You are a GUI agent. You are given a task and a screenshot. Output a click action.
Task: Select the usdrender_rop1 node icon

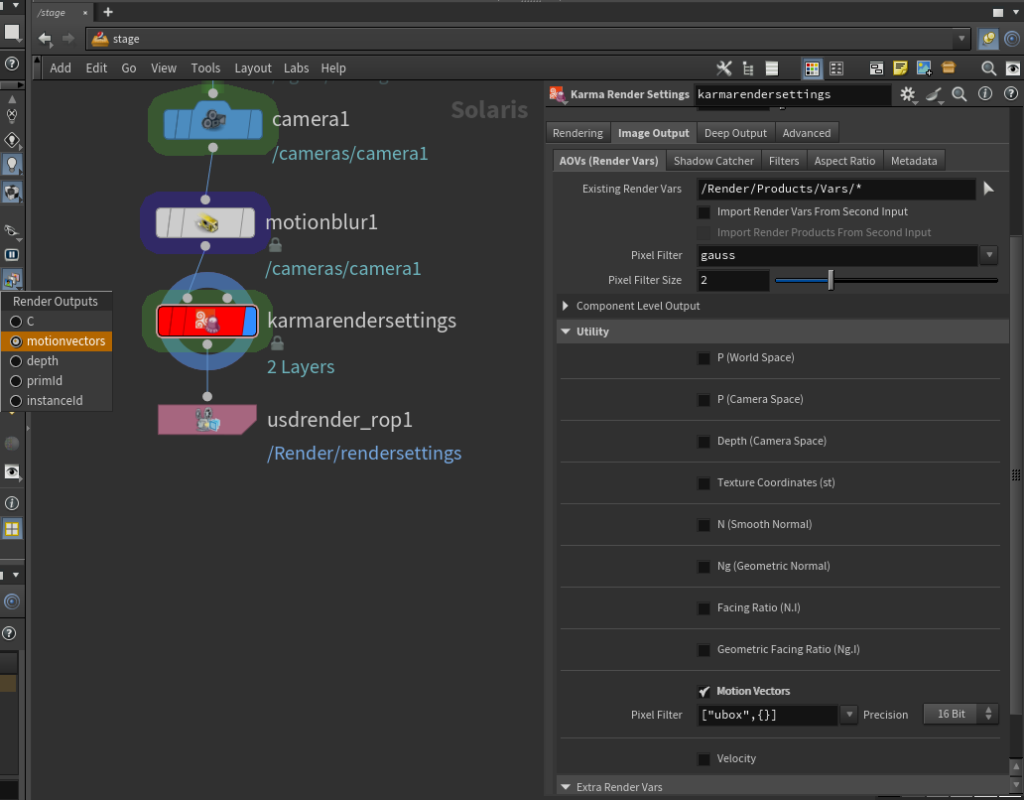tap(208, 421)
